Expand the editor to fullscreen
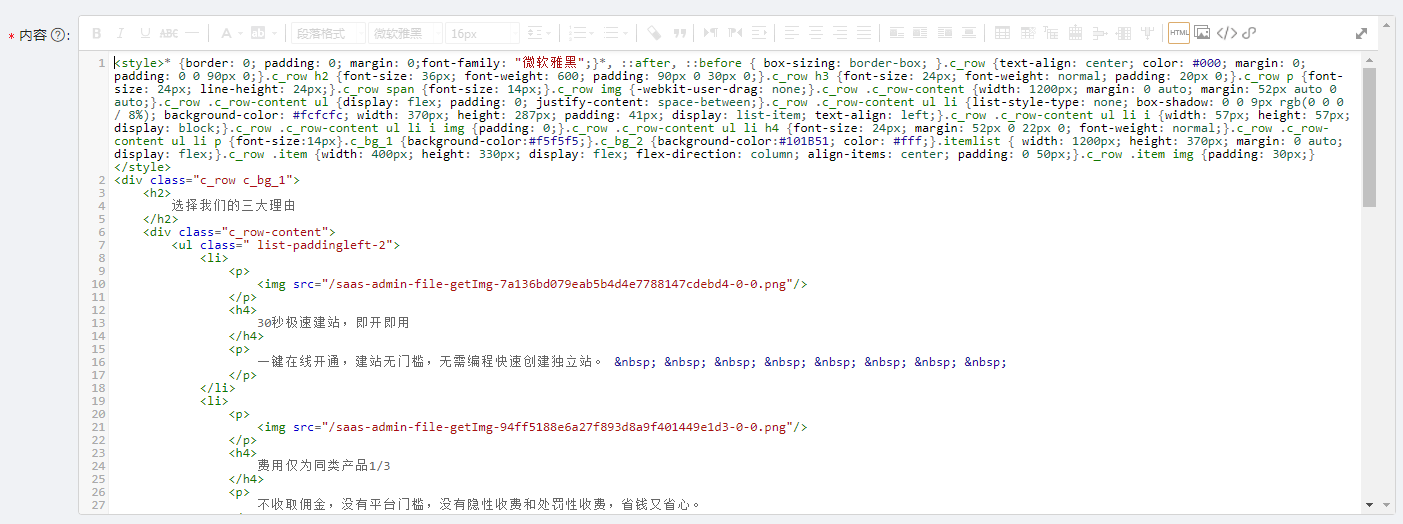The width and height of the screenshot is (1403, 524). click(x=1362, y=33)
